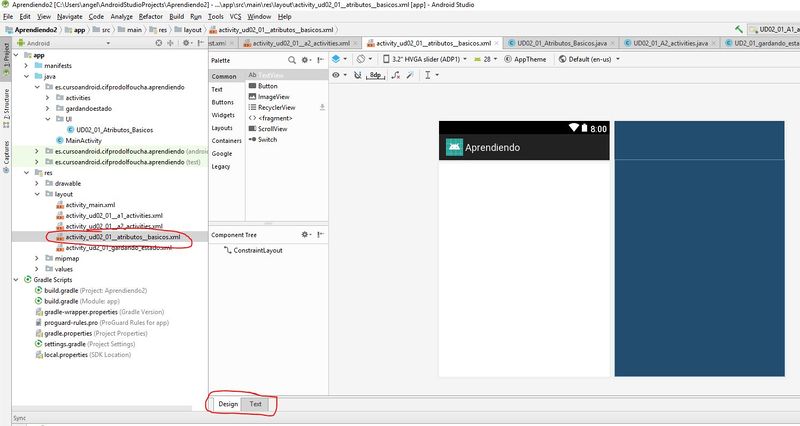Select MainActivity in the project tree

(x=79, y=141)
